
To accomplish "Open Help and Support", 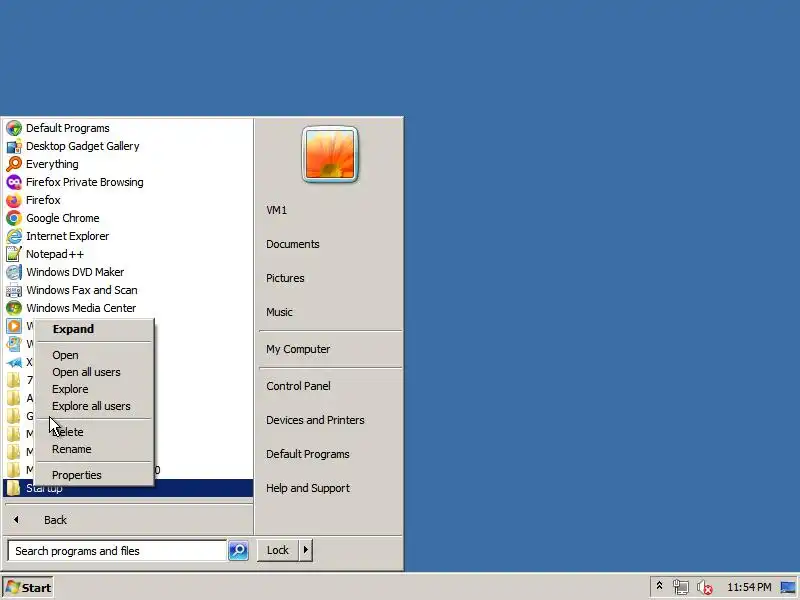I will coord(308,488).
